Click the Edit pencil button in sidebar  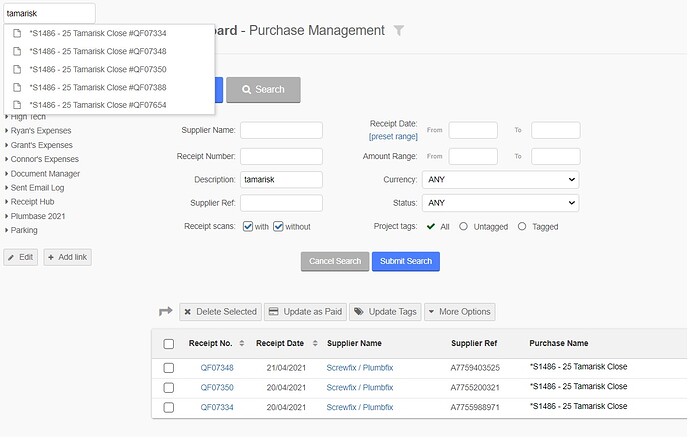tap(21, 257)
